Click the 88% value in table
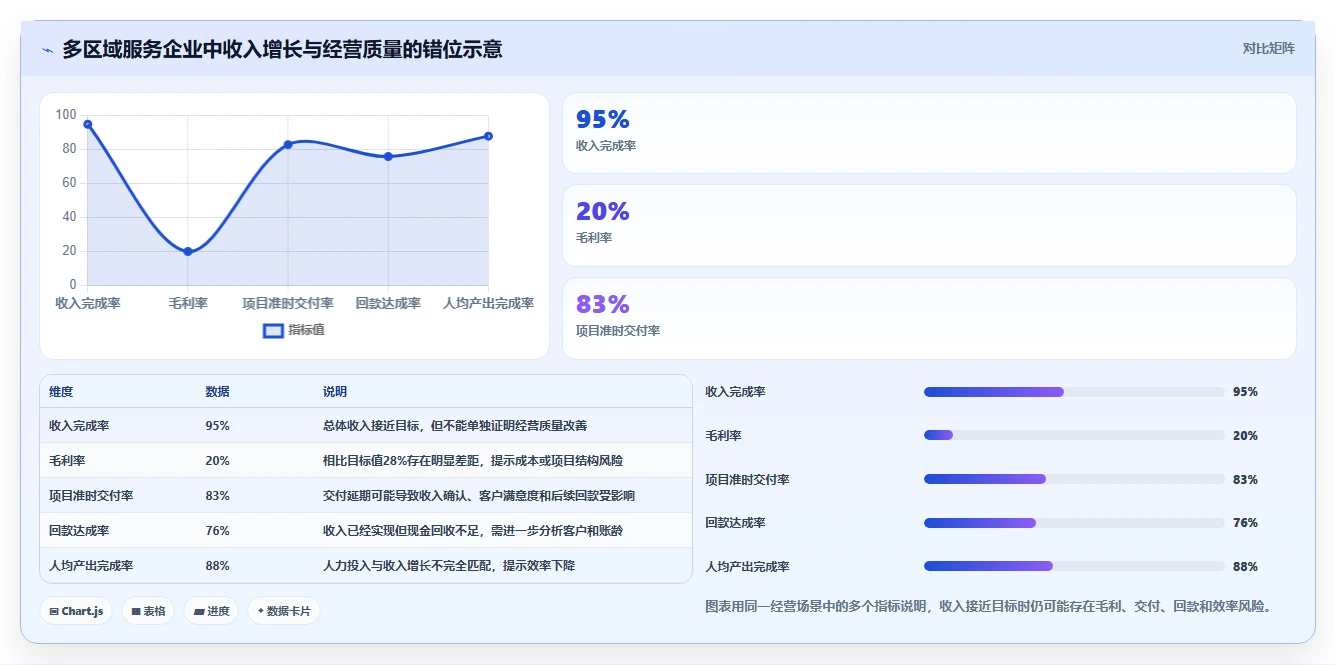This screenshot has height=665, width=1336. [217, 565]
